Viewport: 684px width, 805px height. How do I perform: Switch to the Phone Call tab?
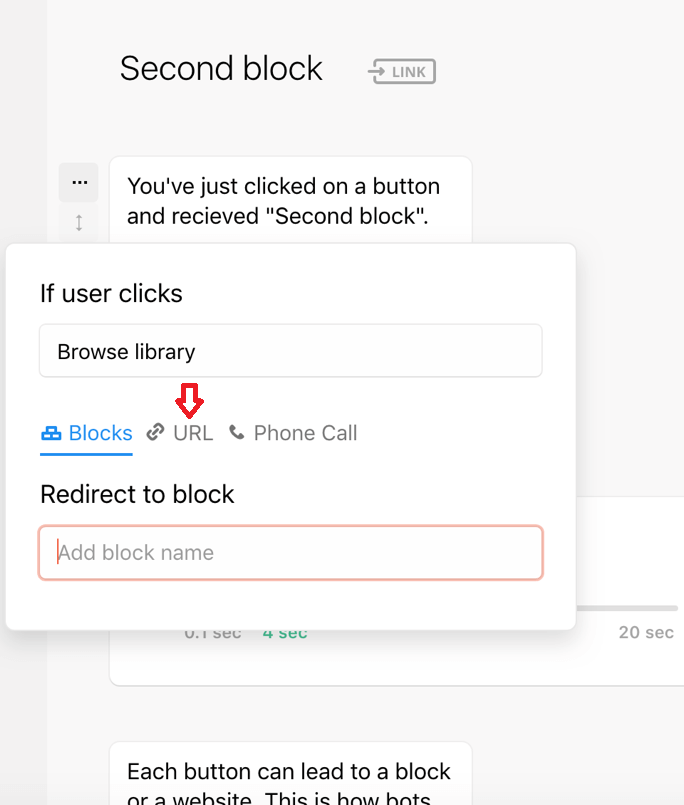tap(305, 433)
